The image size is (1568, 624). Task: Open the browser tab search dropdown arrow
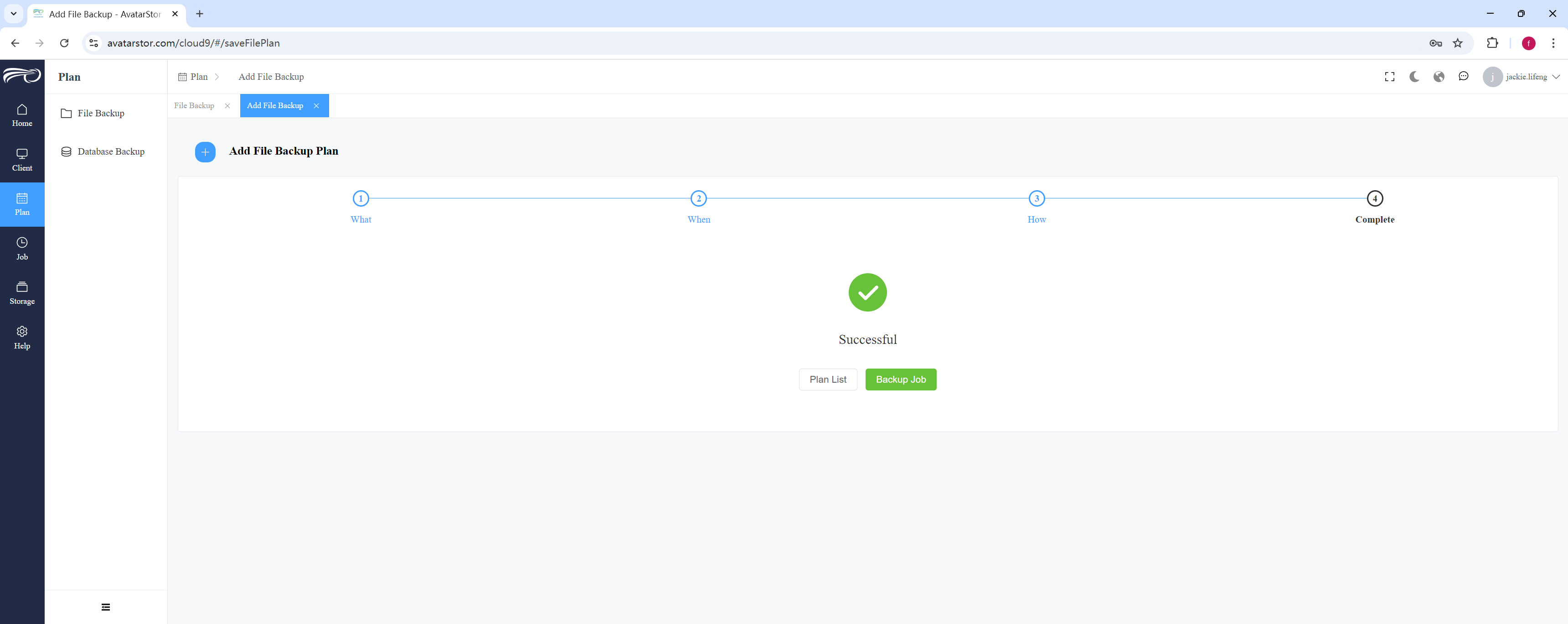pyautogui.click(x=13, y=13)
